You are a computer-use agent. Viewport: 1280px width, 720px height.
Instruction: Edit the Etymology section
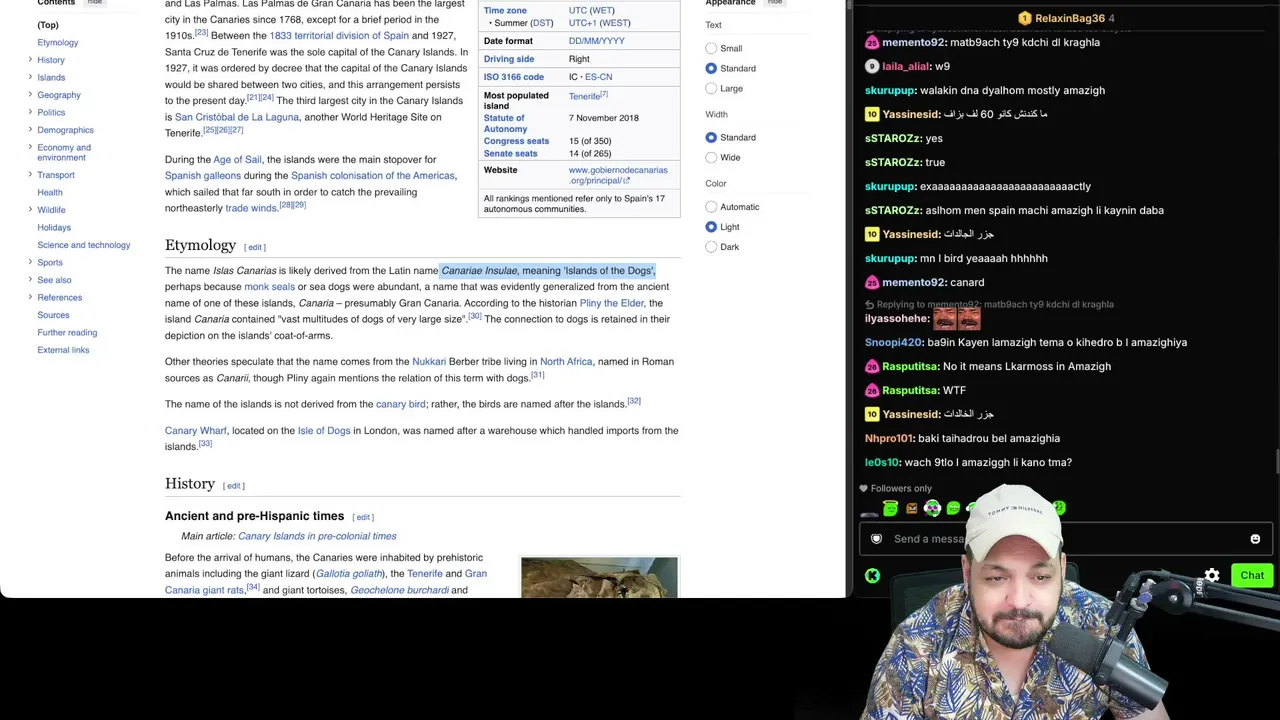255,247
